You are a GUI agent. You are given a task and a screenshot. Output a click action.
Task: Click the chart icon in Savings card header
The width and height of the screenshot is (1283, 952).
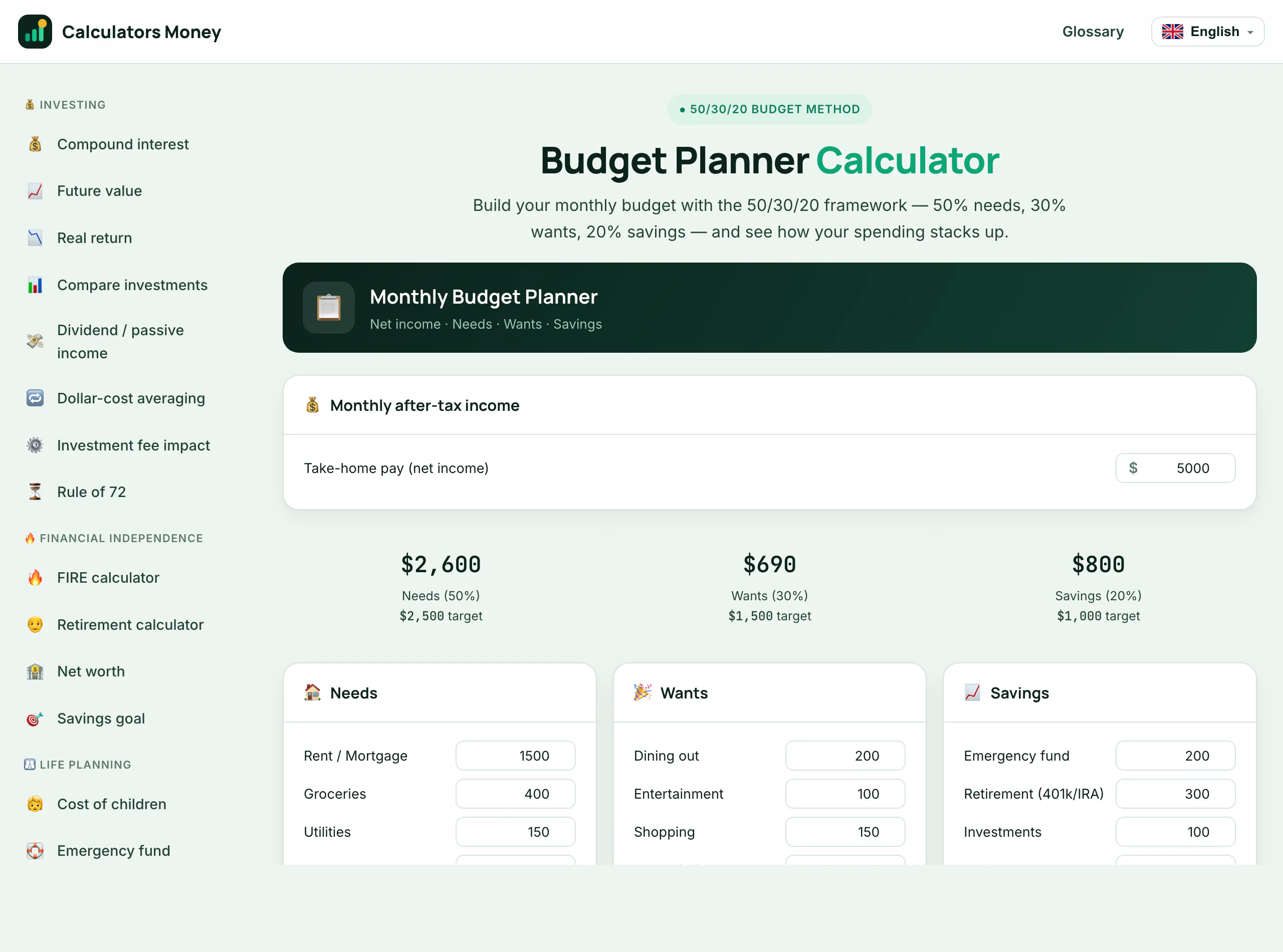(972, 692)
